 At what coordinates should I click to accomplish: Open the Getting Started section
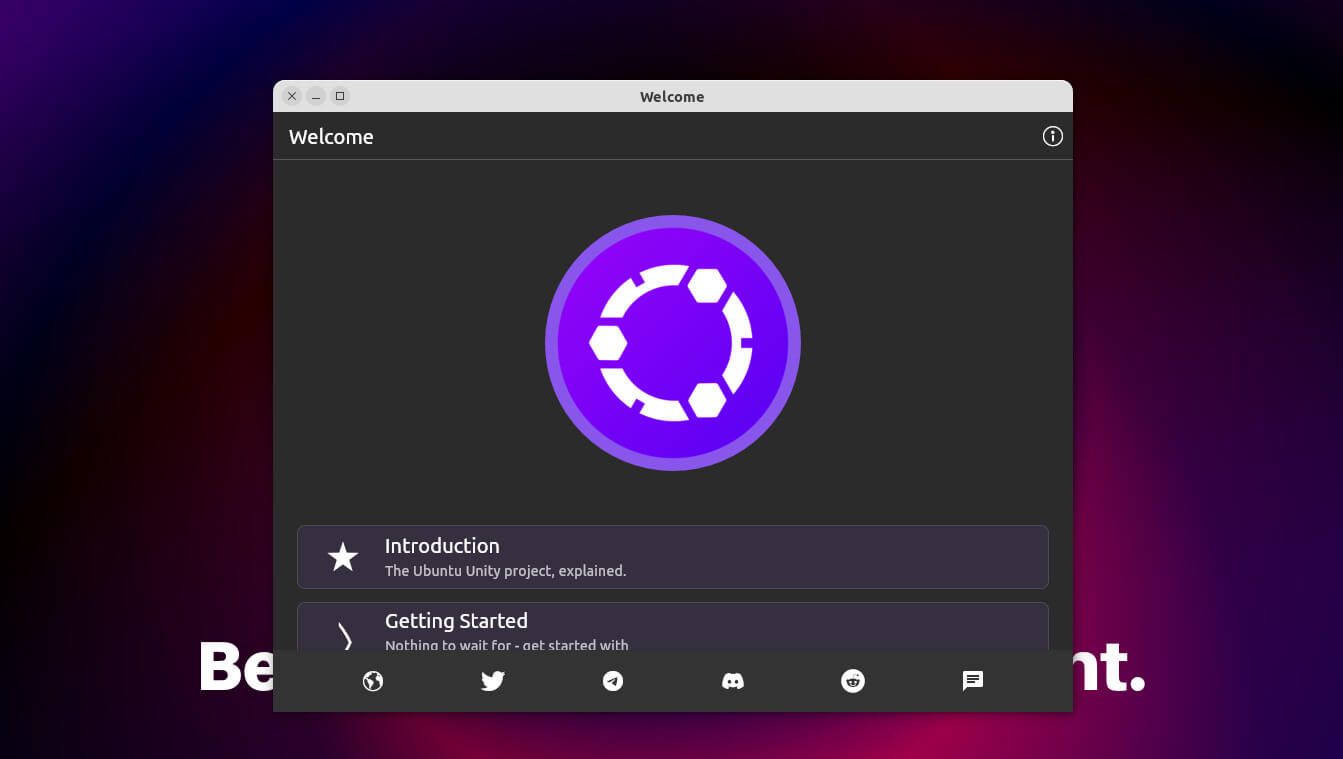click(456, 621)
